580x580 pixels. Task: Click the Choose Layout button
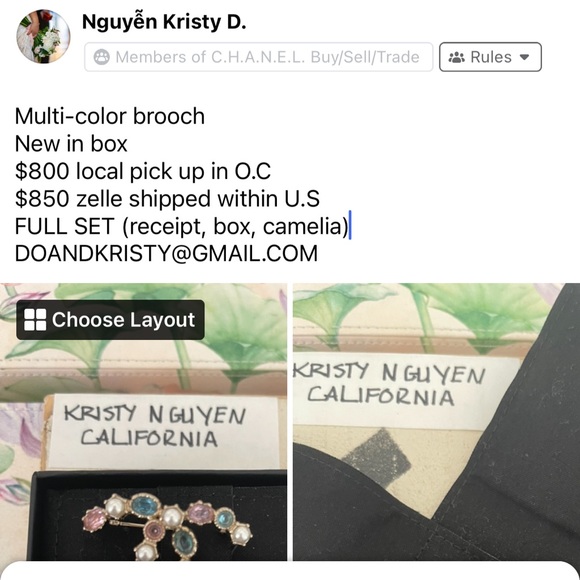coord(110,320)
